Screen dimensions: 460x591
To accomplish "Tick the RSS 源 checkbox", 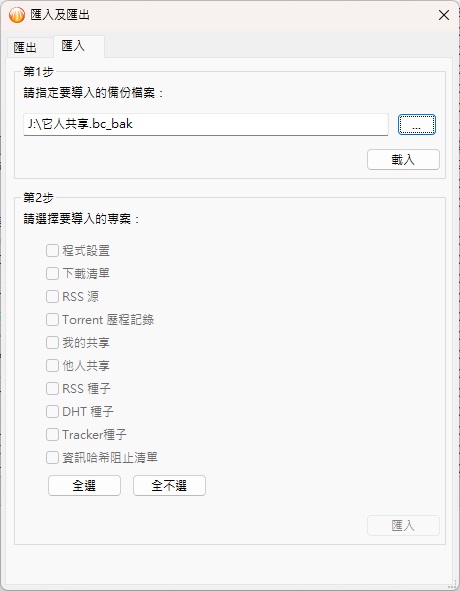I will (x=52, y=297).
